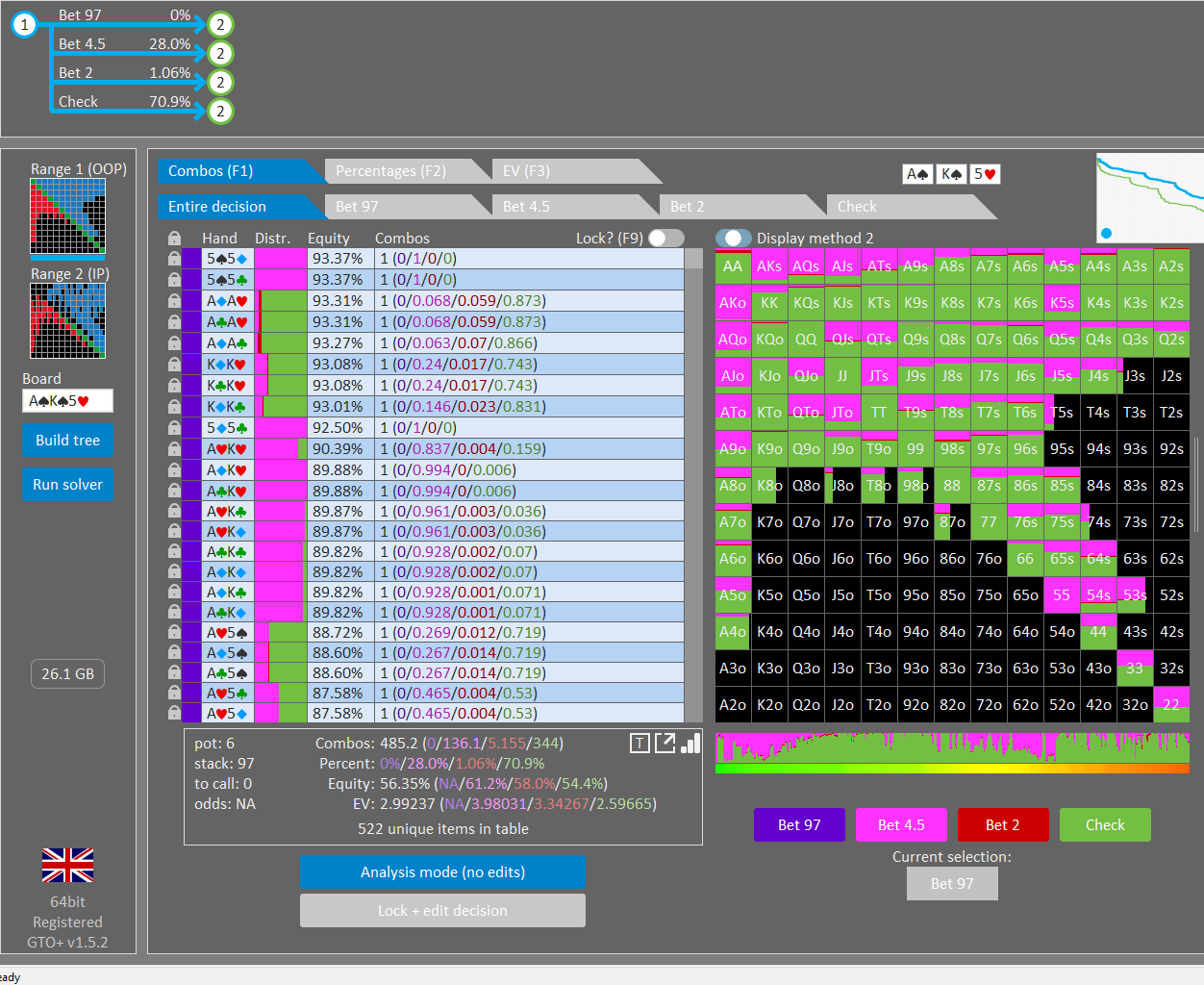Select root node 1 in tree
Image resolution: width=1204 pixels, height=985 pixels.
tap(24, 25)
